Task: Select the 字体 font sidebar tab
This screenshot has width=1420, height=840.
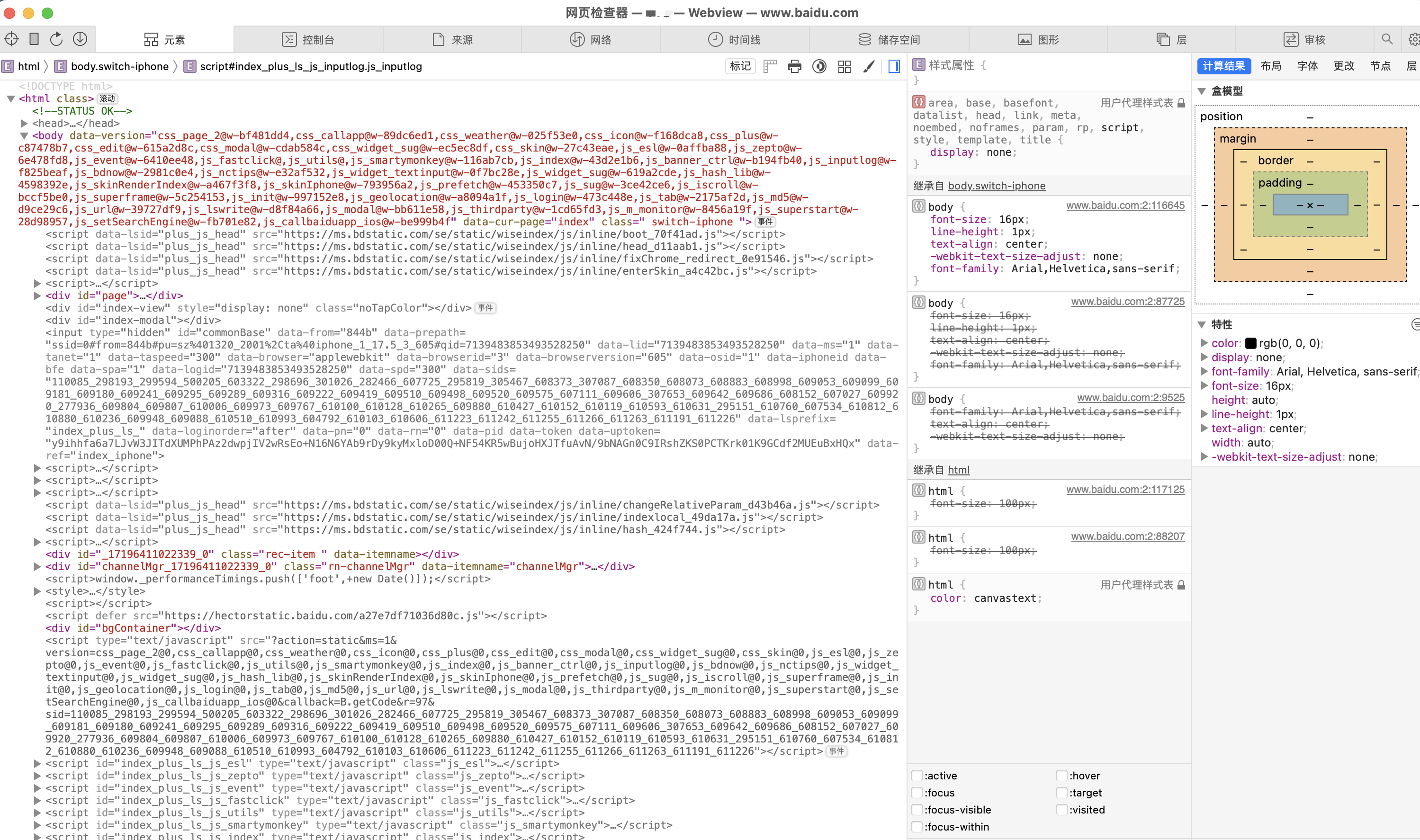Action: (1307, 66)
